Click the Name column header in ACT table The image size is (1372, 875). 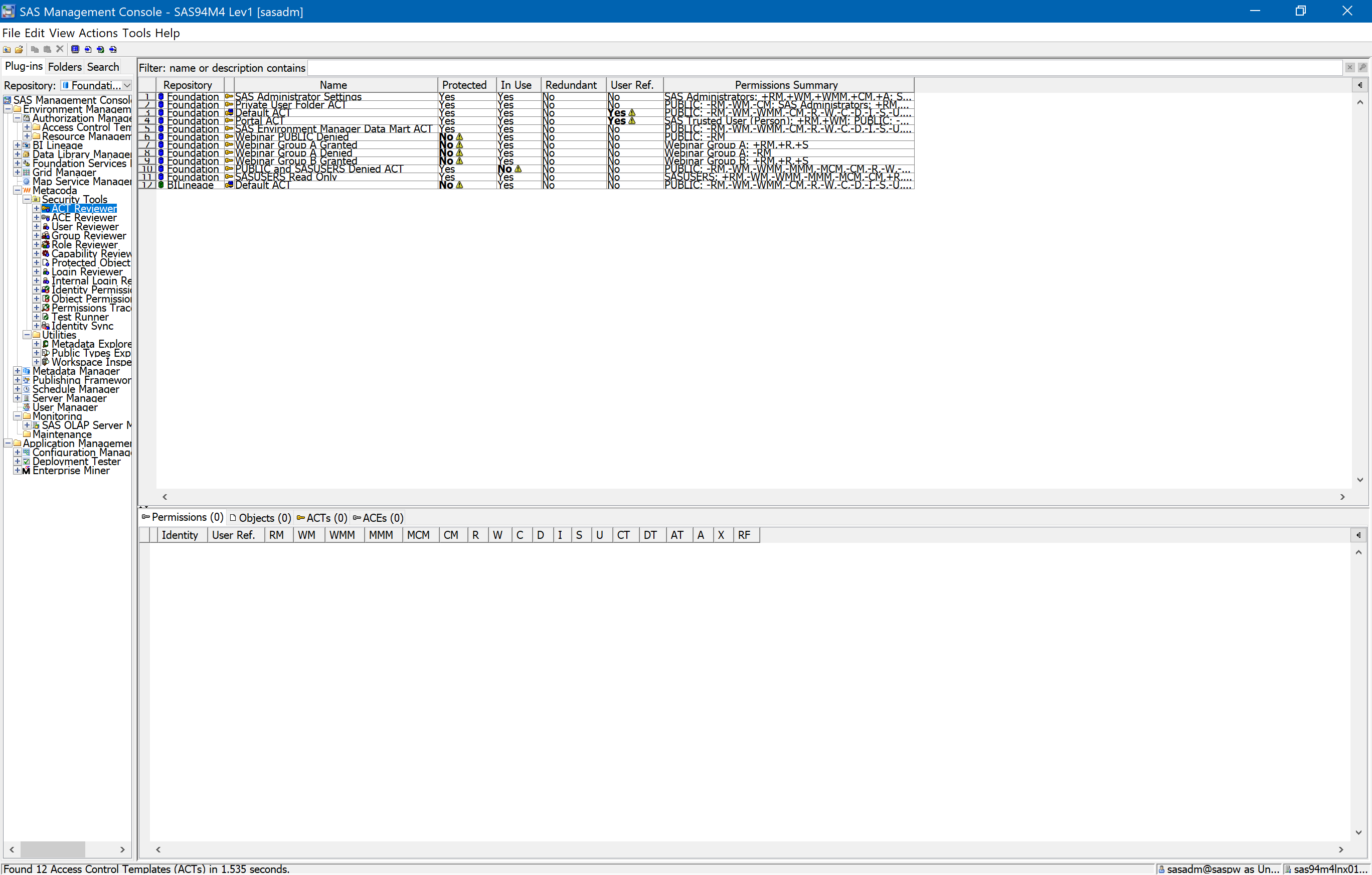coord(334,85)
